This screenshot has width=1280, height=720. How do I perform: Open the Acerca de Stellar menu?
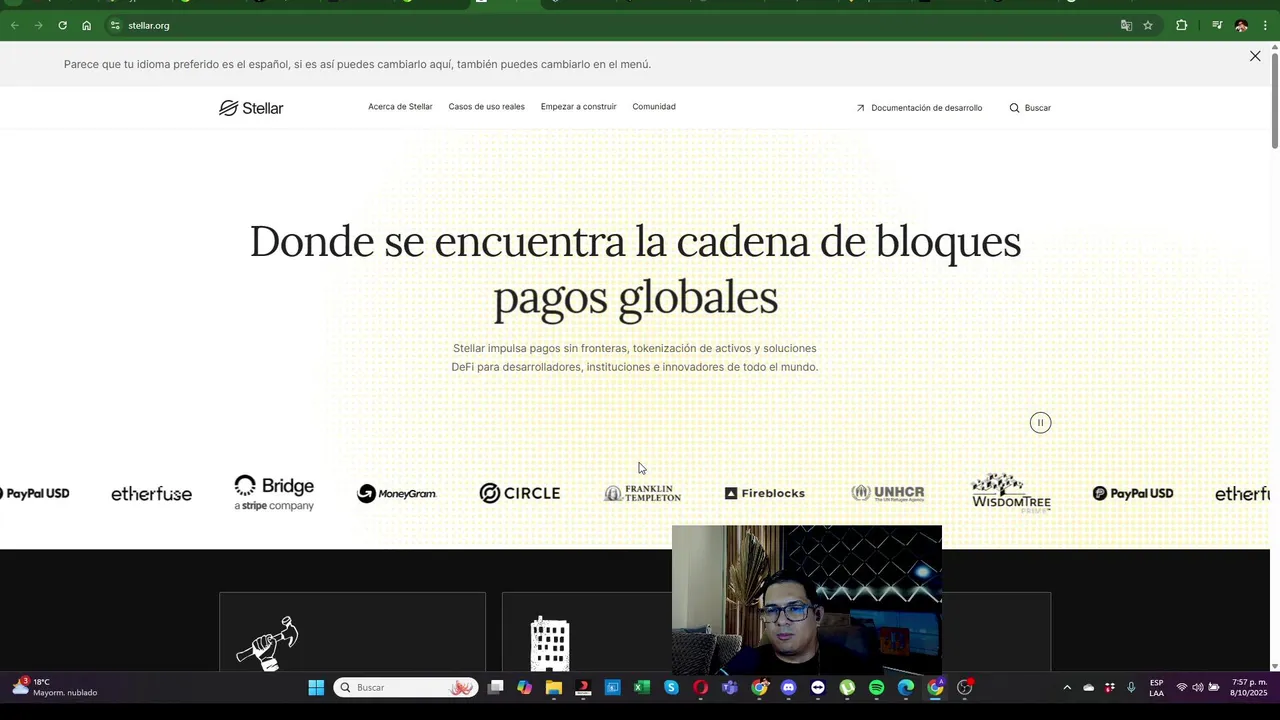tap(400, 107)
